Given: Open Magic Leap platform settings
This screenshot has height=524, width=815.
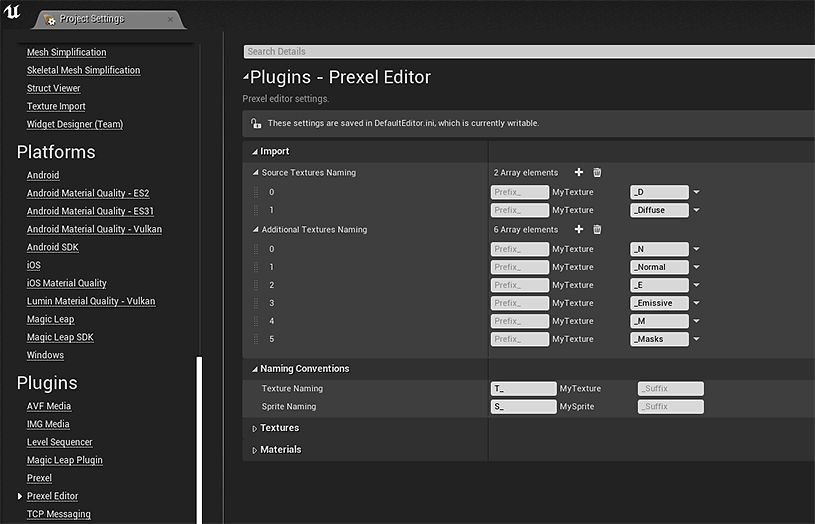Looking at the screenshot, I should [x=50, y=319].
